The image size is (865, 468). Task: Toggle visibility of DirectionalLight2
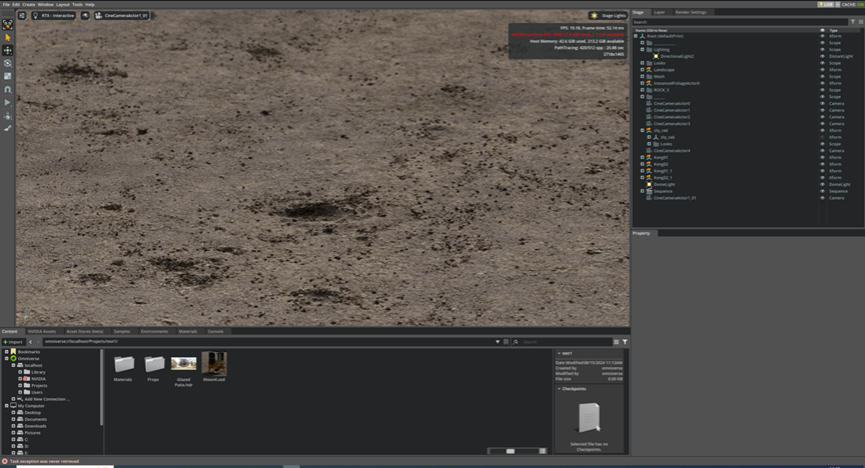823,56
